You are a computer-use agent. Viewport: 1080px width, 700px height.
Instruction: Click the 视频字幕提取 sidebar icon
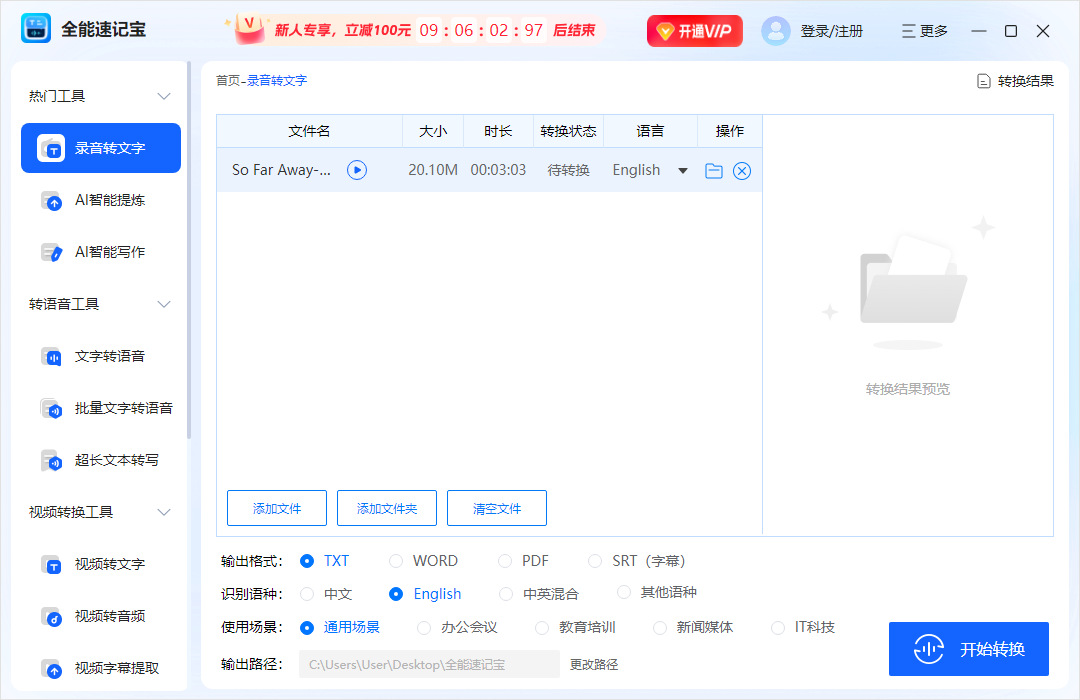click(52, 668)
